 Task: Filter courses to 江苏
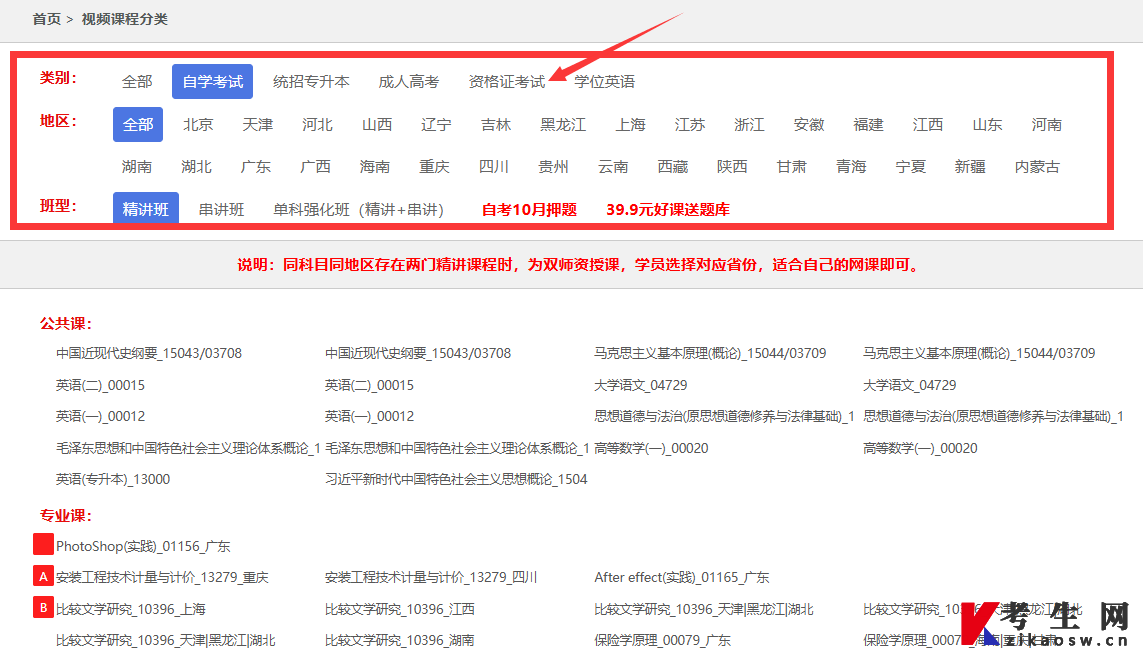[x=690, y=125]
